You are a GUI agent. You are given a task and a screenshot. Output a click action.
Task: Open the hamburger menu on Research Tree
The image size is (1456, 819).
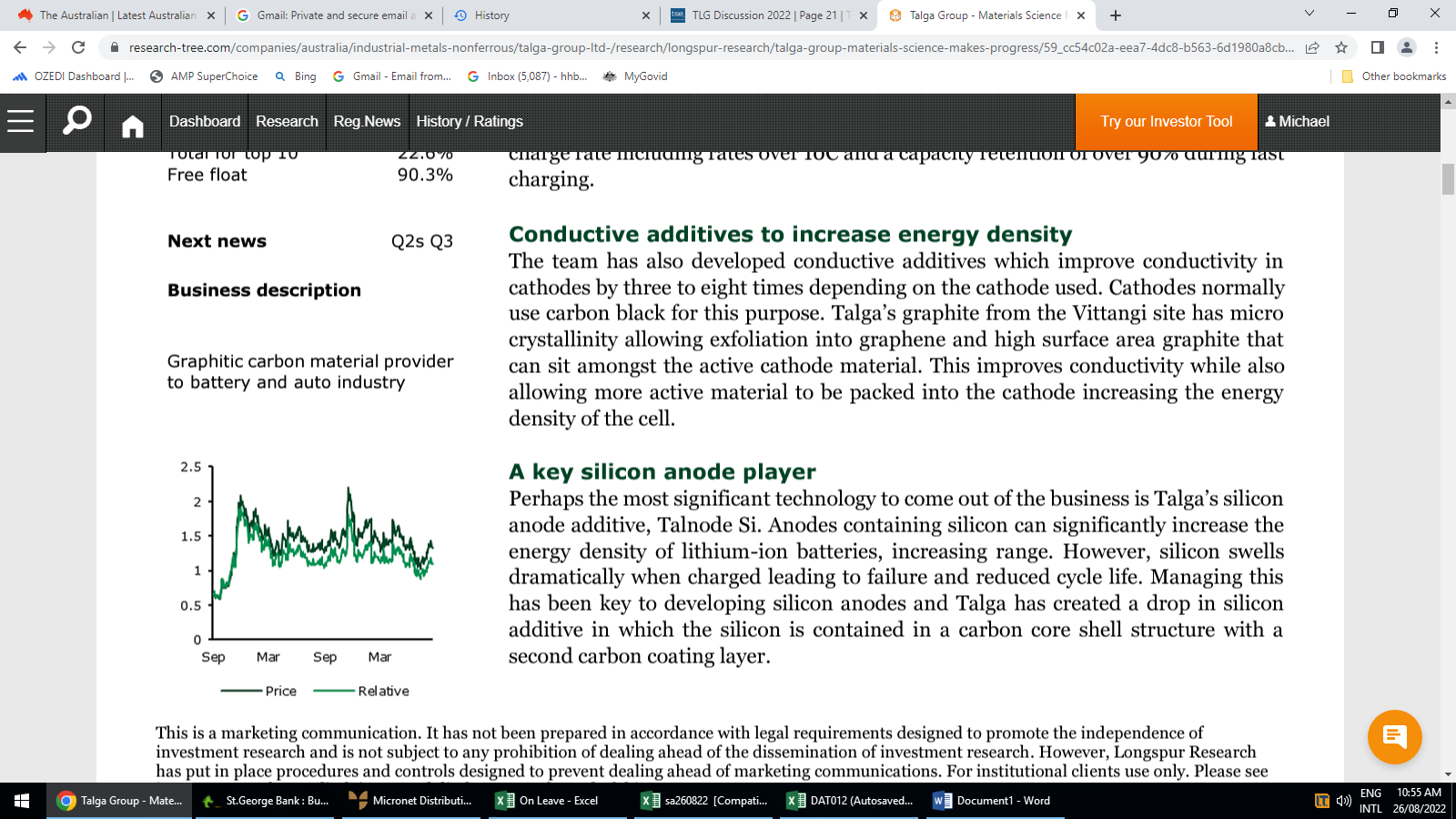tap(20, 121)
